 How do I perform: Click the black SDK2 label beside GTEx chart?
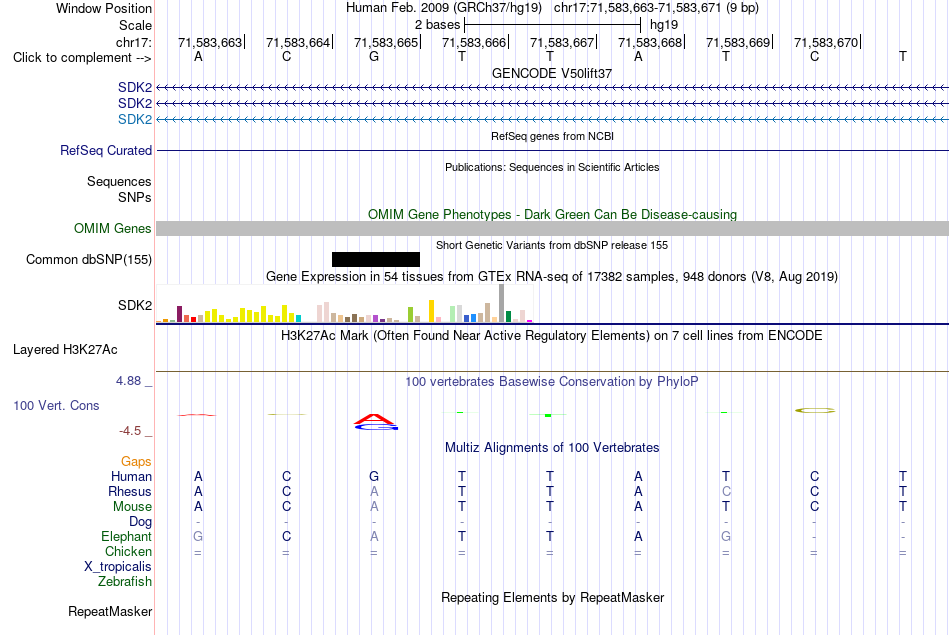click(x=135, y=305)
